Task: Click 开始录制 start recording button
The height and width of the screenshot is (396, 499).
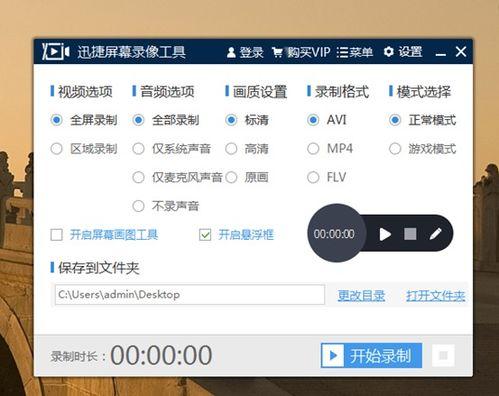Action: pos(371,356)
